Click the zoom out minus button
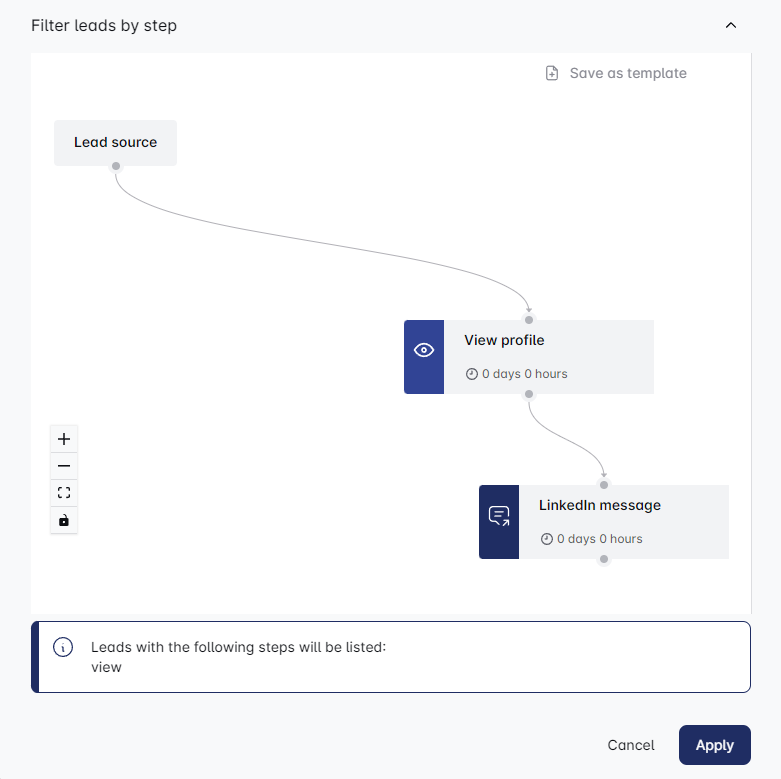The height and width of the screenshot is (779, 781). (x=64, y=466)
